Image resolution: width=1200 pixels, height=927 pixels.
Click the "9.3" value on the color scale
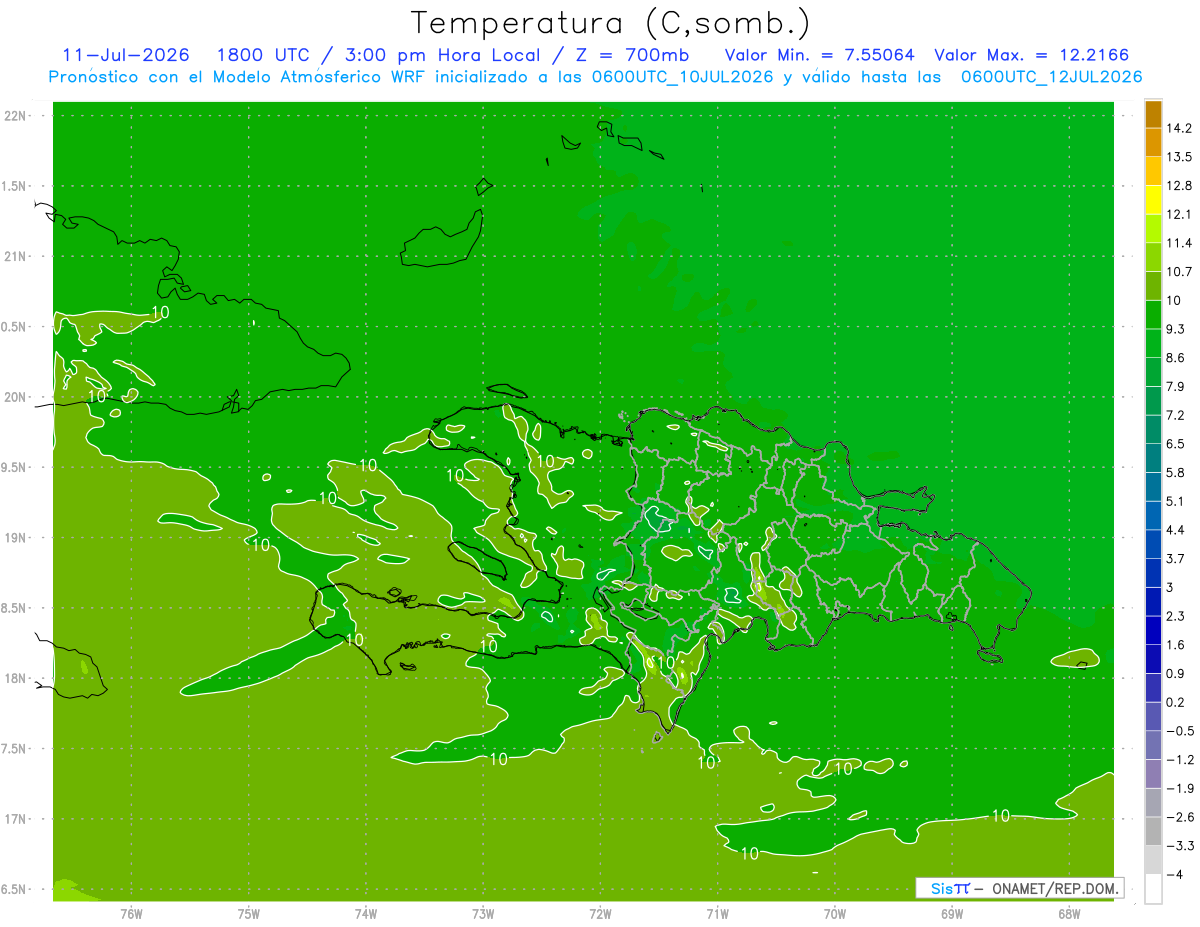[x=1175, y=329]
